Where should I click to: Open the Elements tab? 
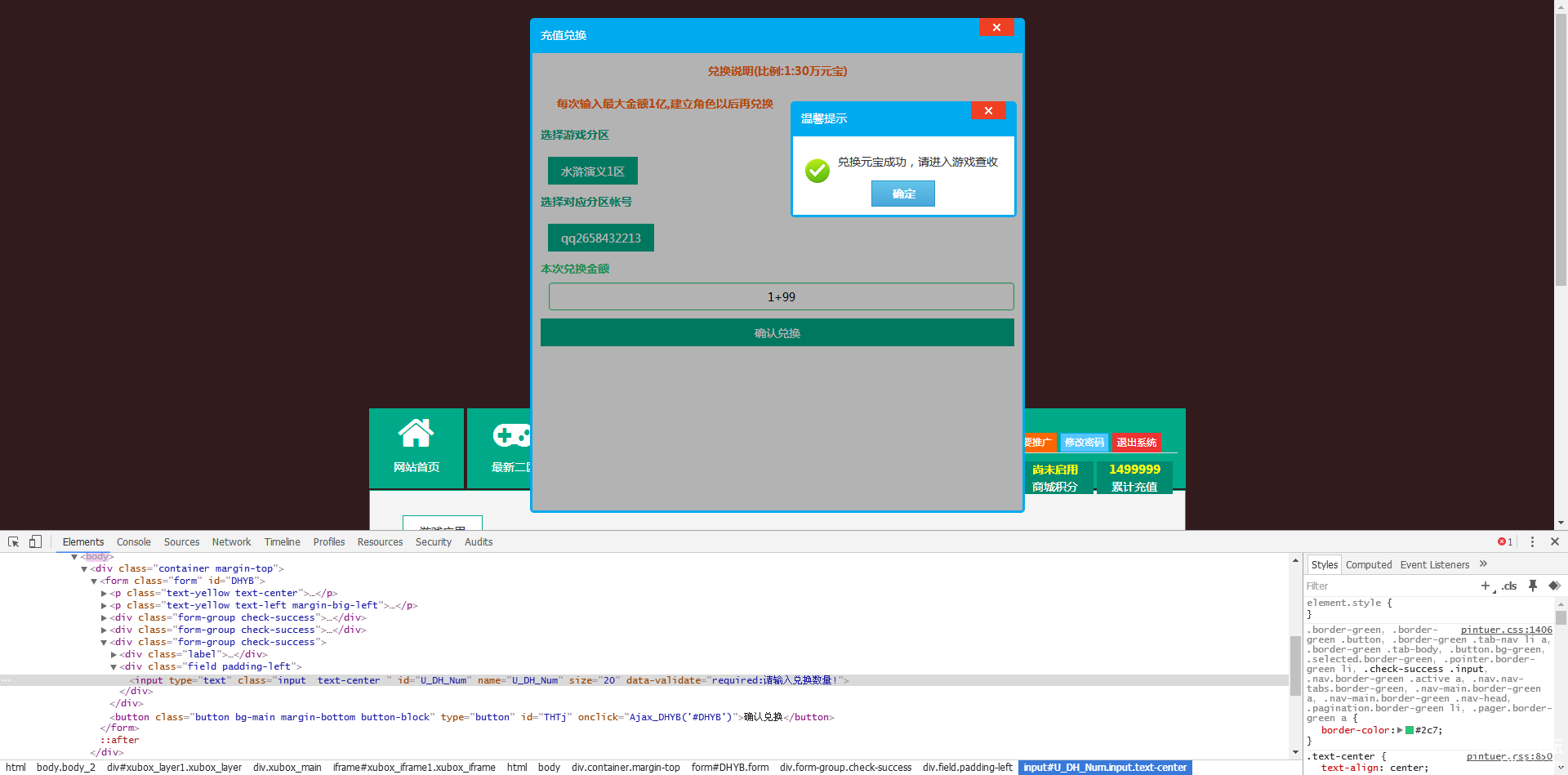pyautogui.click(x=83, y=541)
